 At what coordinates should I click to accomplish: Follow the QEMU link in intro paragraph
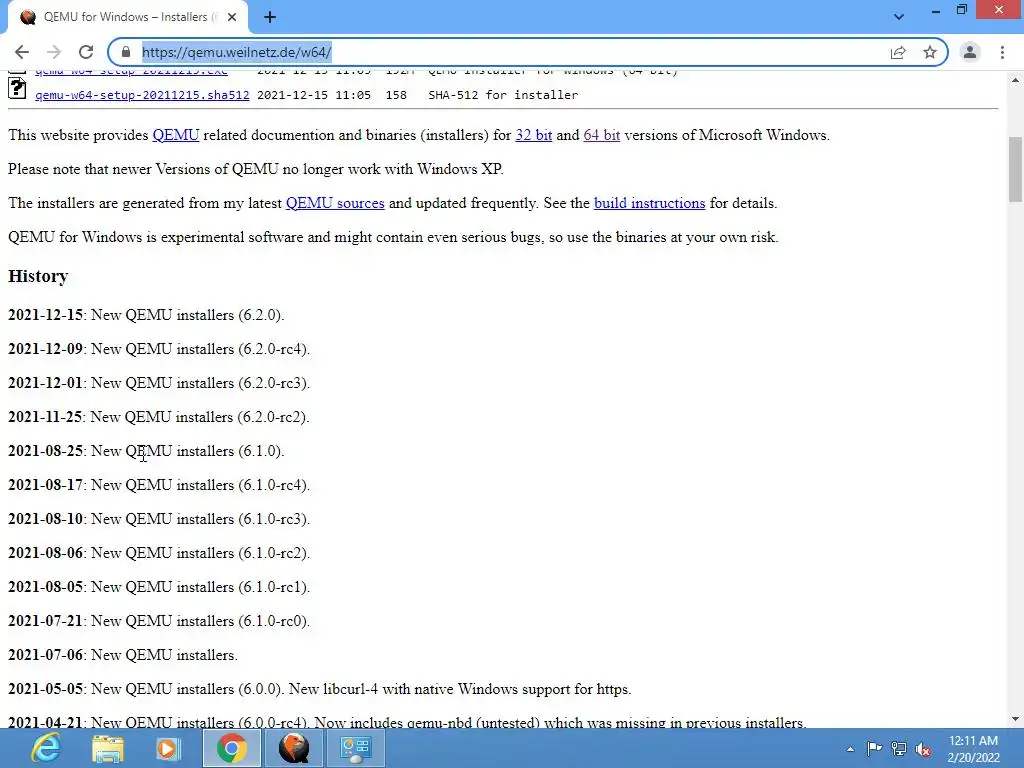(x=176, y=135)
